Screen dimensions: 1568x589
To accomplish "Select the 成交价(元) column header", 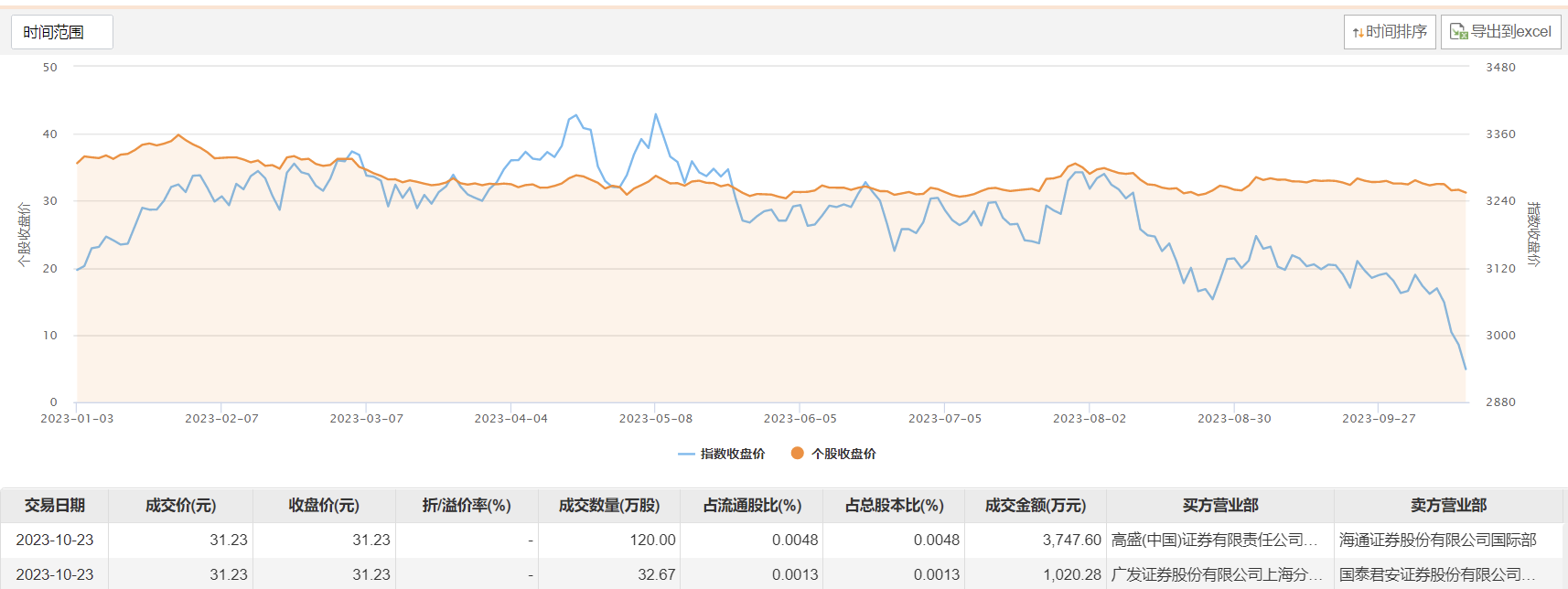I will click(x=180, y=506).
